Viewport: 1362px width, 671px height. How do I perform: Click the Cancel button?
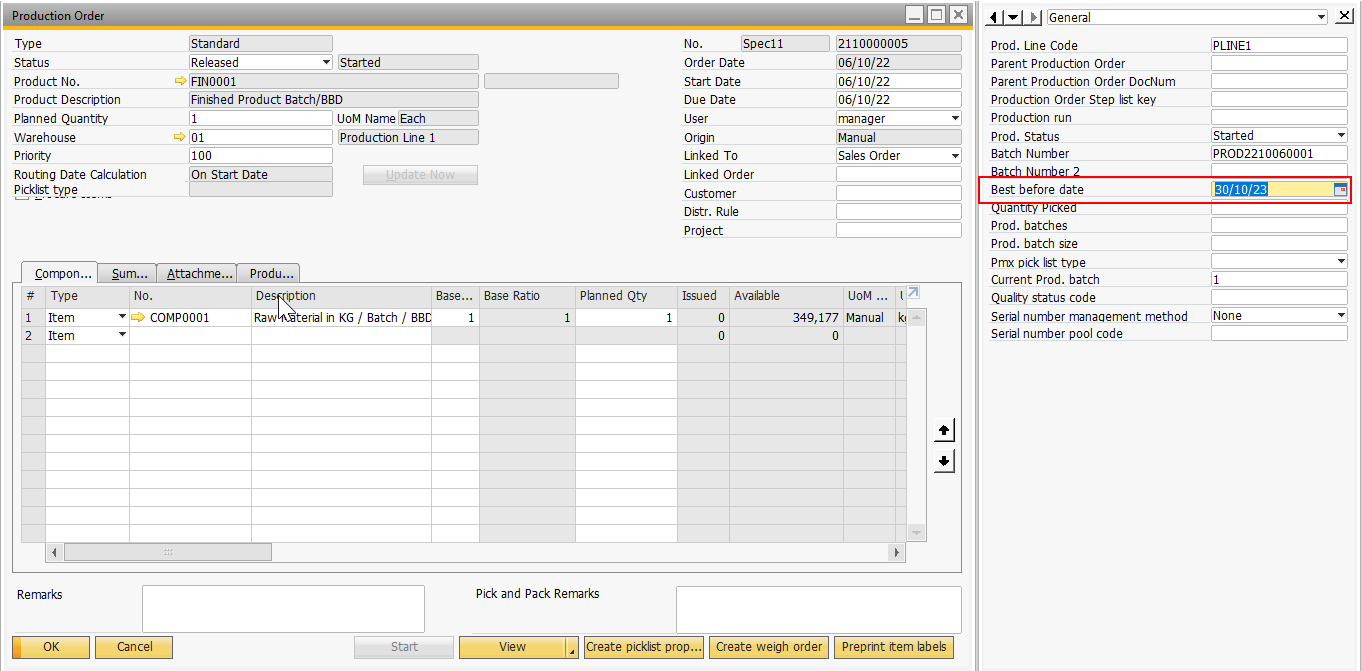[x=135, y=647]
